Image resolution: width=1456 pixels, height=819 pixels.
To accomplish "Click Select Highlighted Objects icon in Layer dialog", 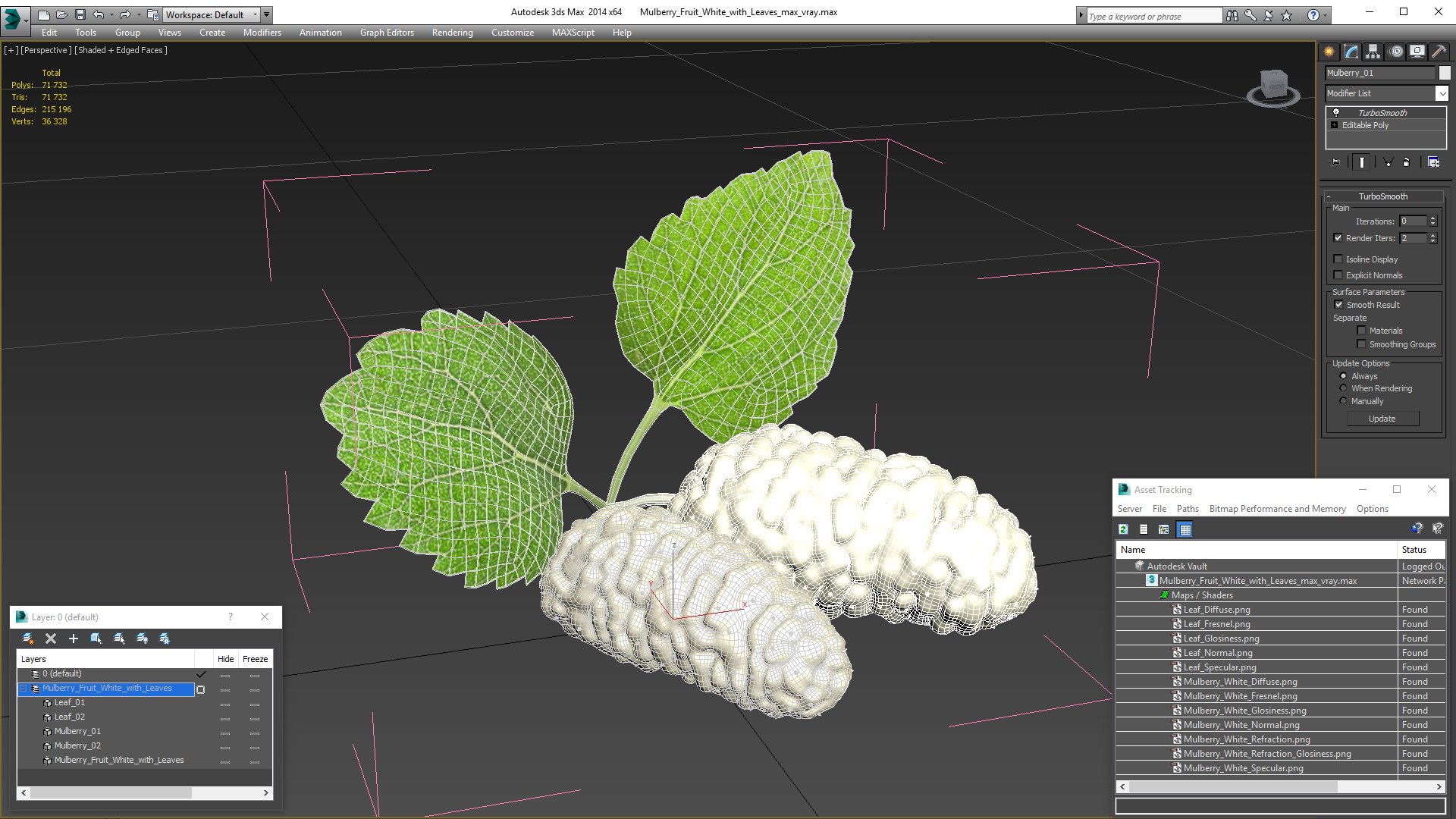I will 96,639.
